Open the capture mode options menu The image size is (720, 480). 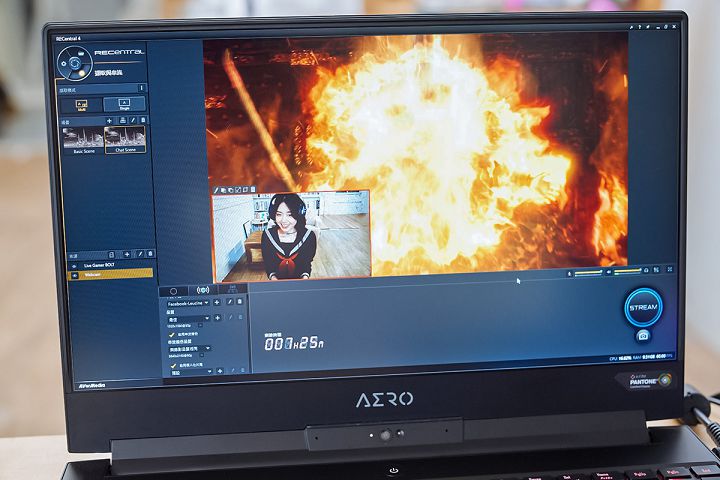(x=141, y=88)
